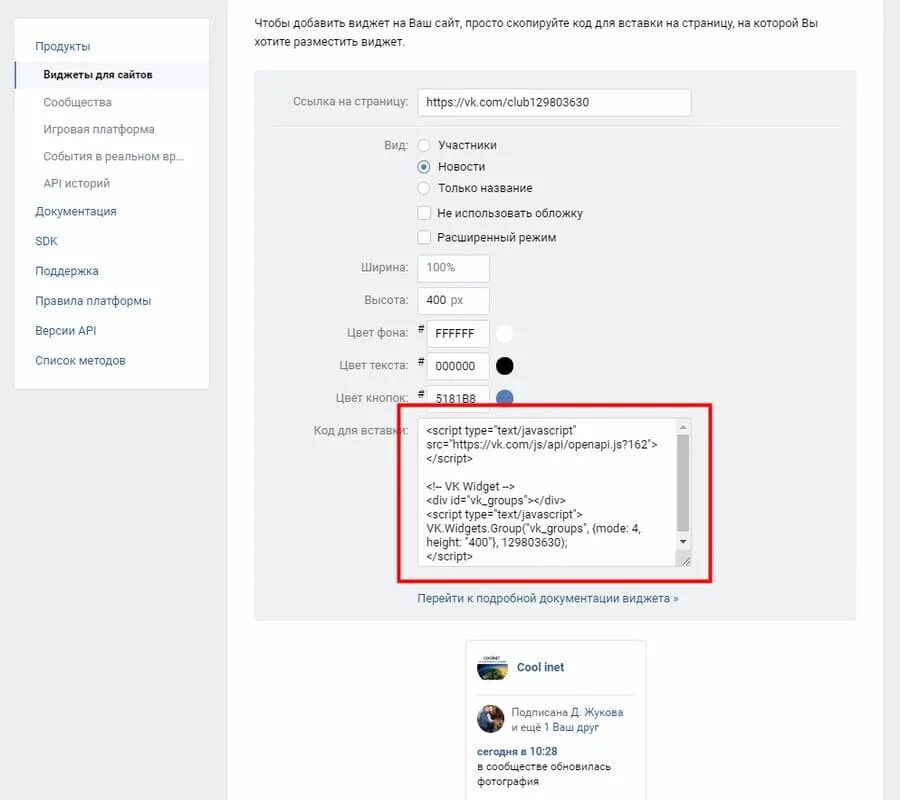Open Сообщества in sidebar
This screenshot has width=900, height=800.
[77, 102]
